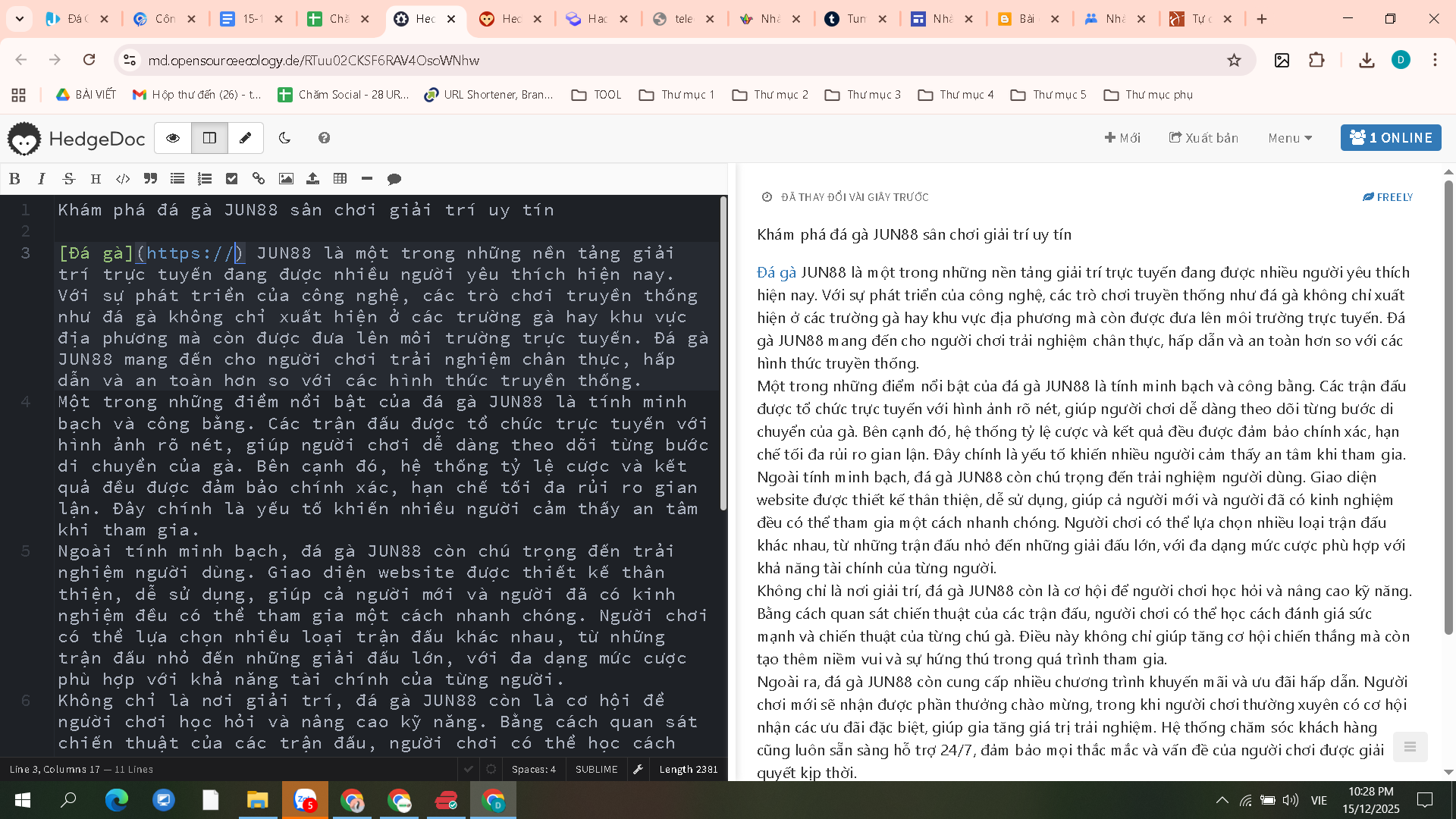Follow the Đá gà link in preview
The width and height of the screenshot is (1456, 819).
click(776, 272)
